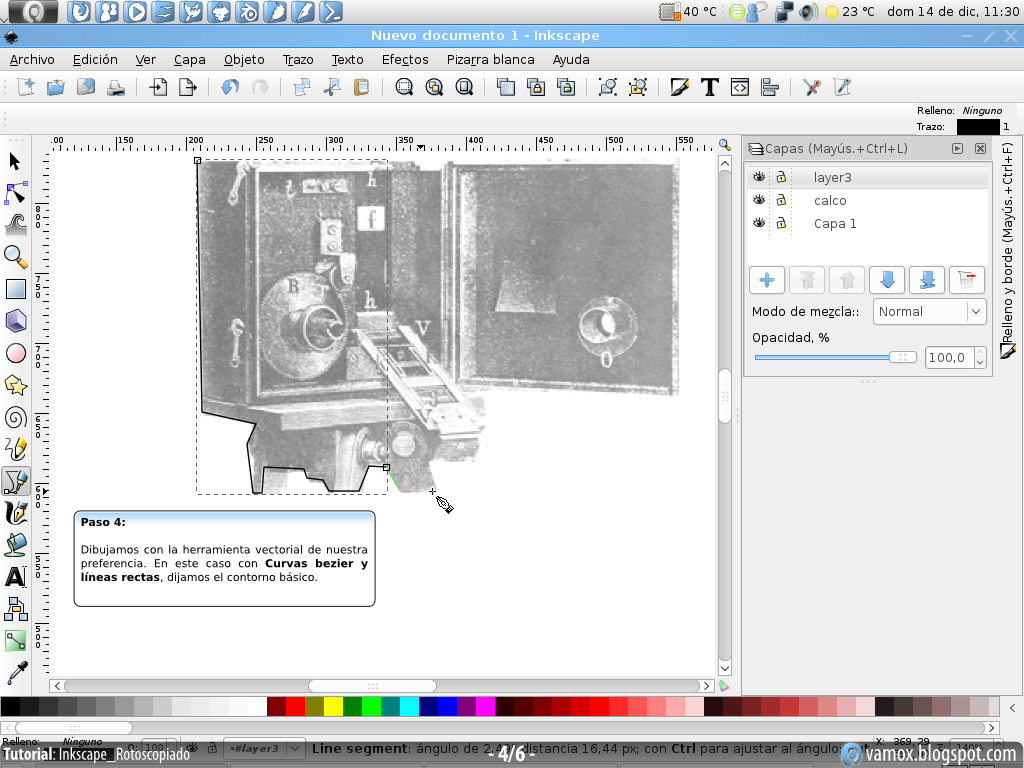Pick the yellow swatch in palette
1024x768 pixels.
tap(334, 707)
